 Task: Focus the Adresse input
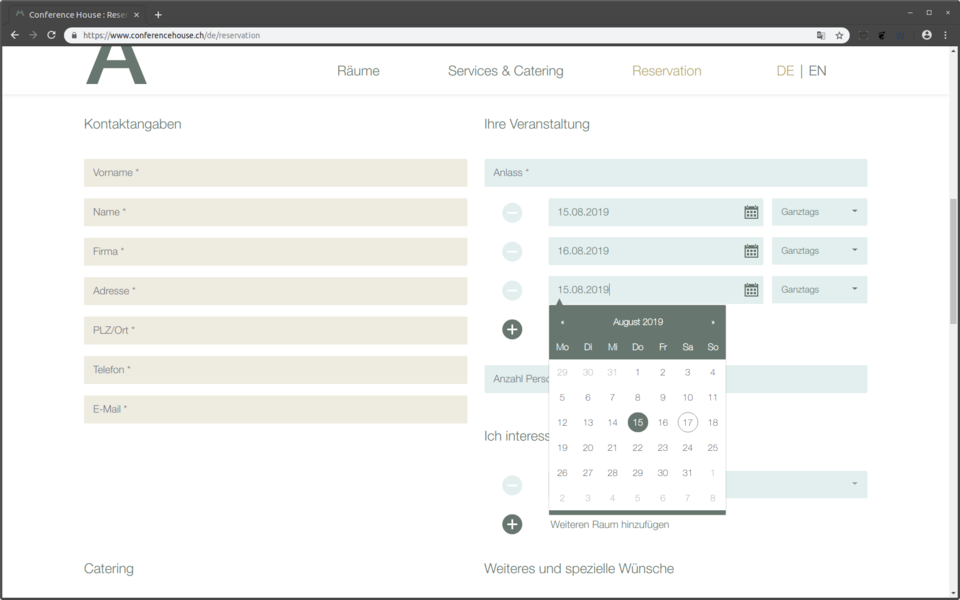coord(276,291)
